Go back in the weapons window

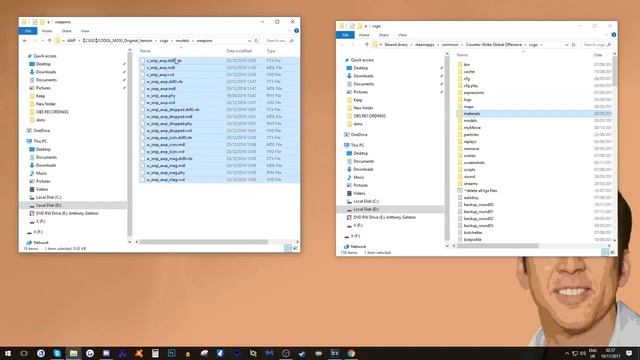pyautogui.click(x=25, y=41)
